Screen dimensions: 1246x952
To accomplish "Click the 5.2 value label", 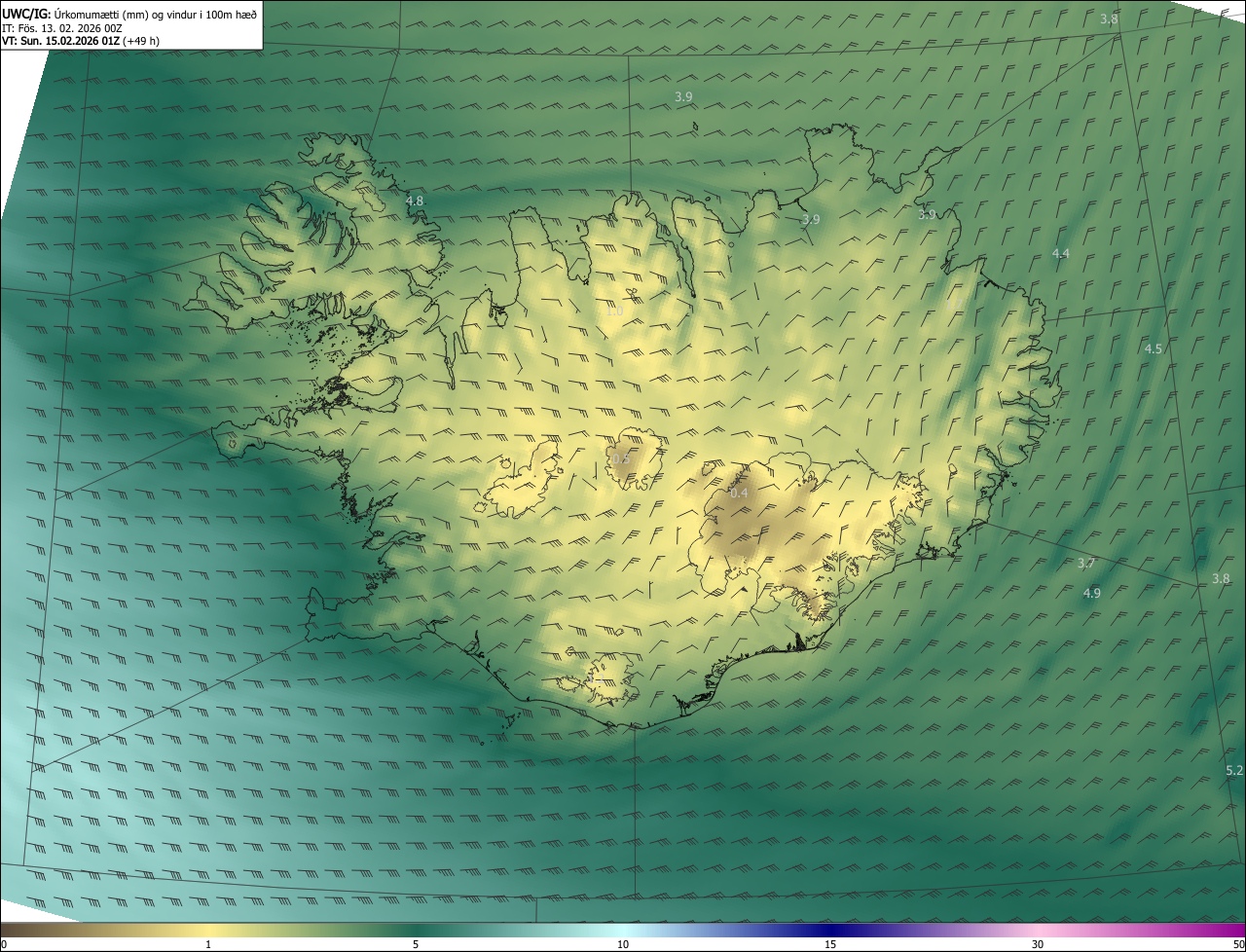I will coord(1234,770).
